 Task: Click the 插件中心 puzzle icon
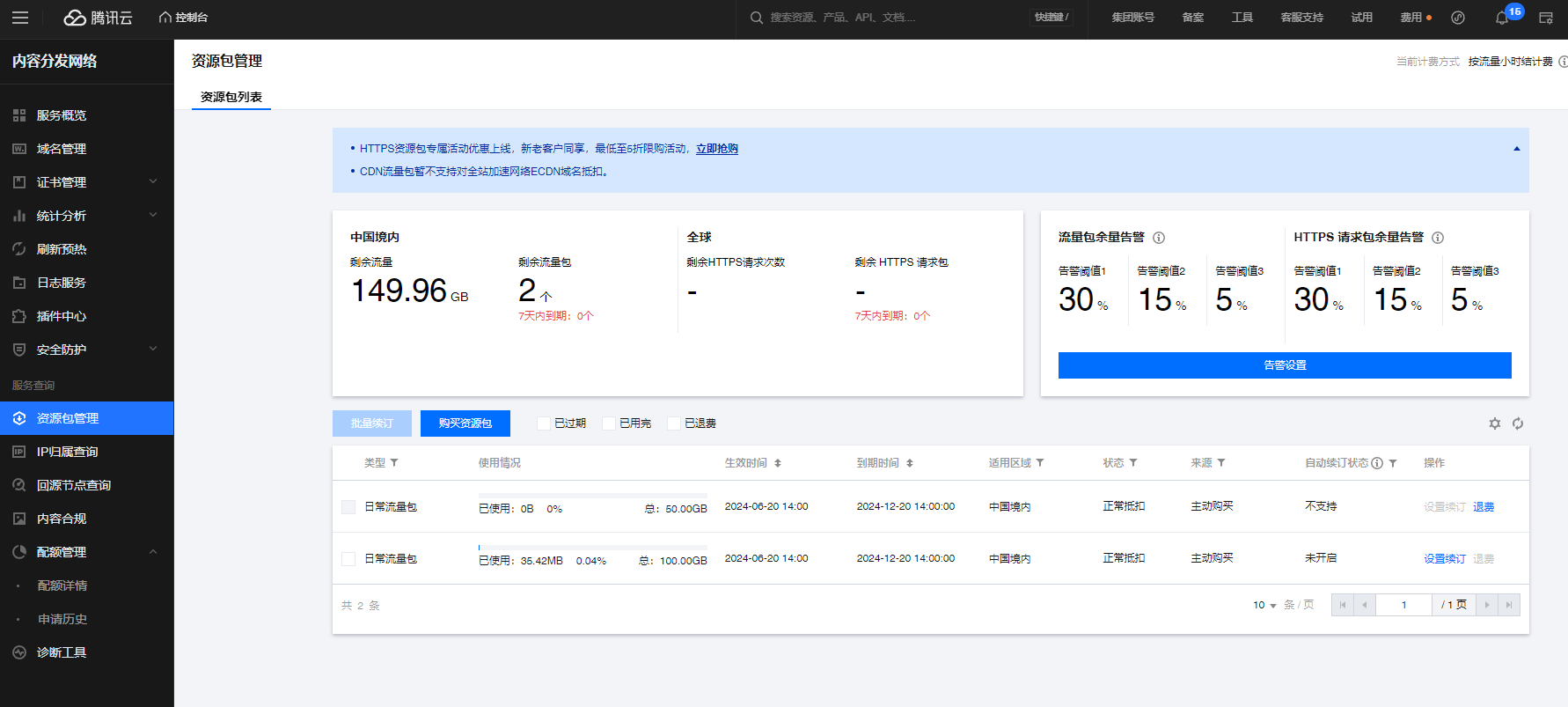pos(19,316)
